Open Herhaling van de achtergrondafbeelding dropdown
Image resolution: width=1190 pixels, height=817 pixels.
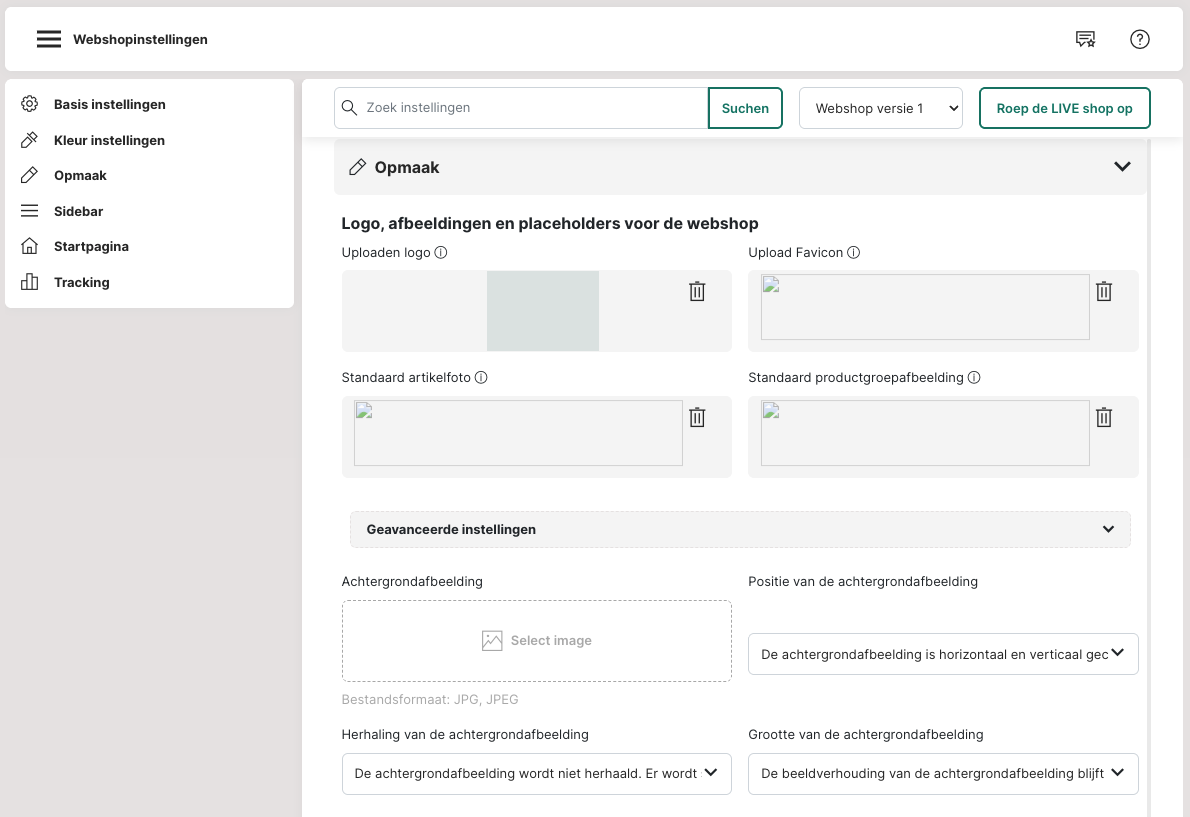coord(536,773)
